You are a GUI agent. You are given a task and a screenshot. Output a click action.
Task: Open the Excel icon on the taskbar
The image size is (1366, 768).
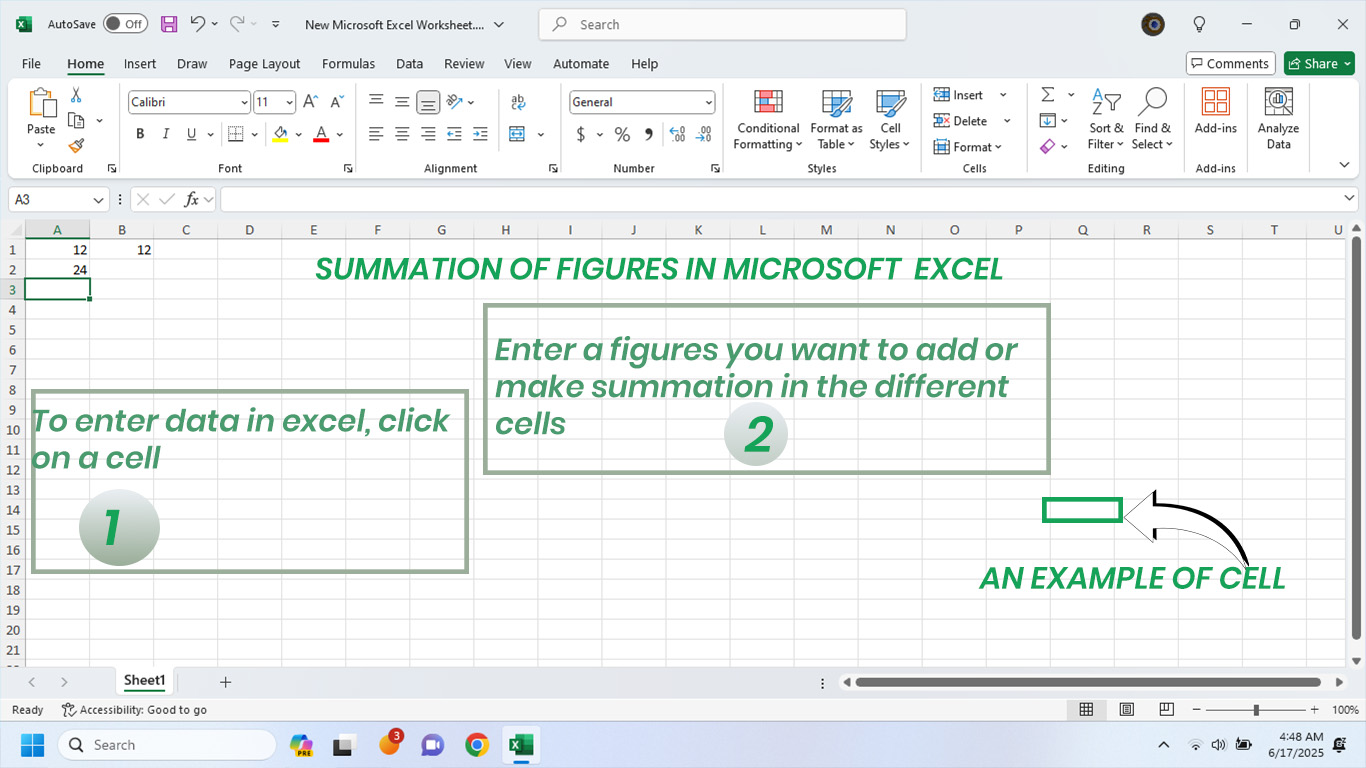click(521, 744)
